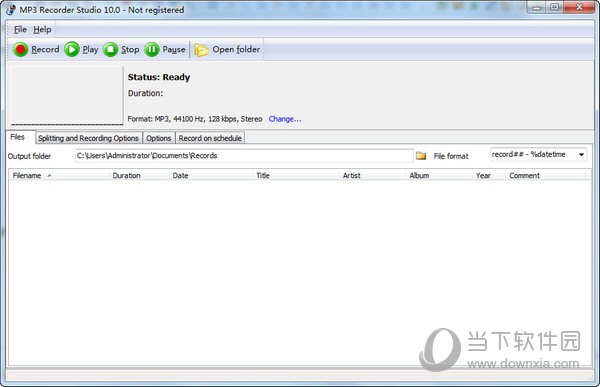This screenshot has width=600, height=387.
Task: Sort the list by Title column
Action: click(x=296, y=175)
